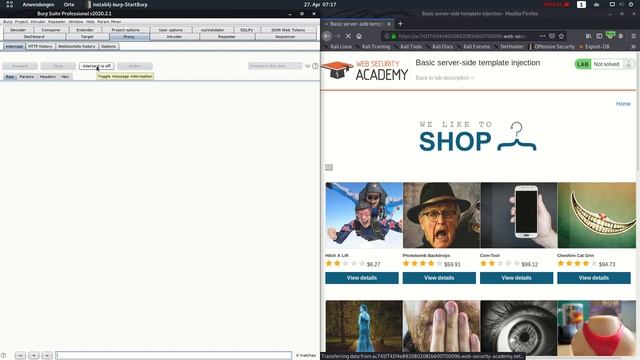Switch message view to Headers tab
640x360 pixels.
(48, 77)
